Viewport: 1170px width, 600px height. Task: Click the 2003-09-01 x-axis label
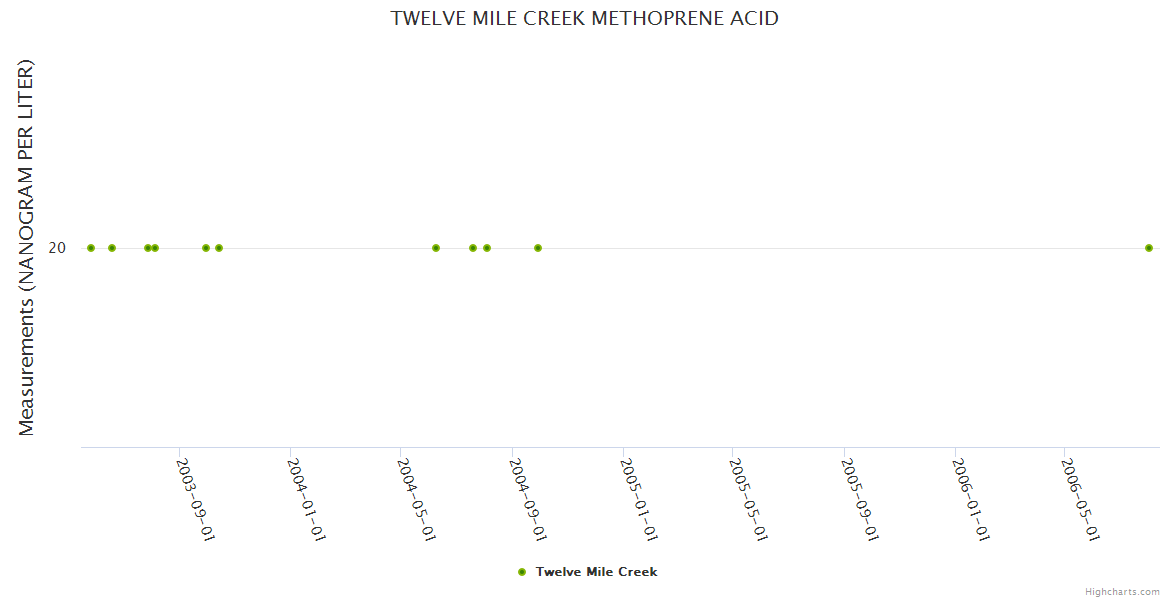pyautogui.click(x=197, y=499)
